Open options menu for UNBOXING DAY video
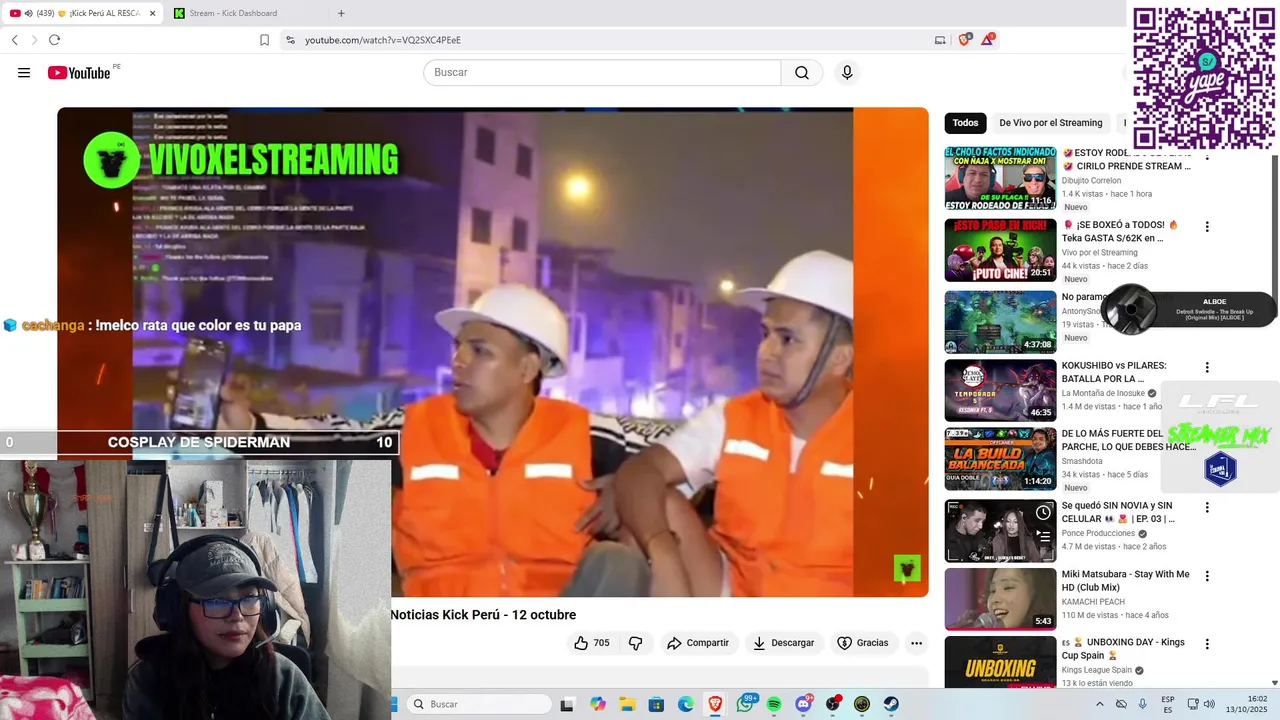Image resolution: width=1280 pixels, height=720 pixels. tap(1207, 644)
